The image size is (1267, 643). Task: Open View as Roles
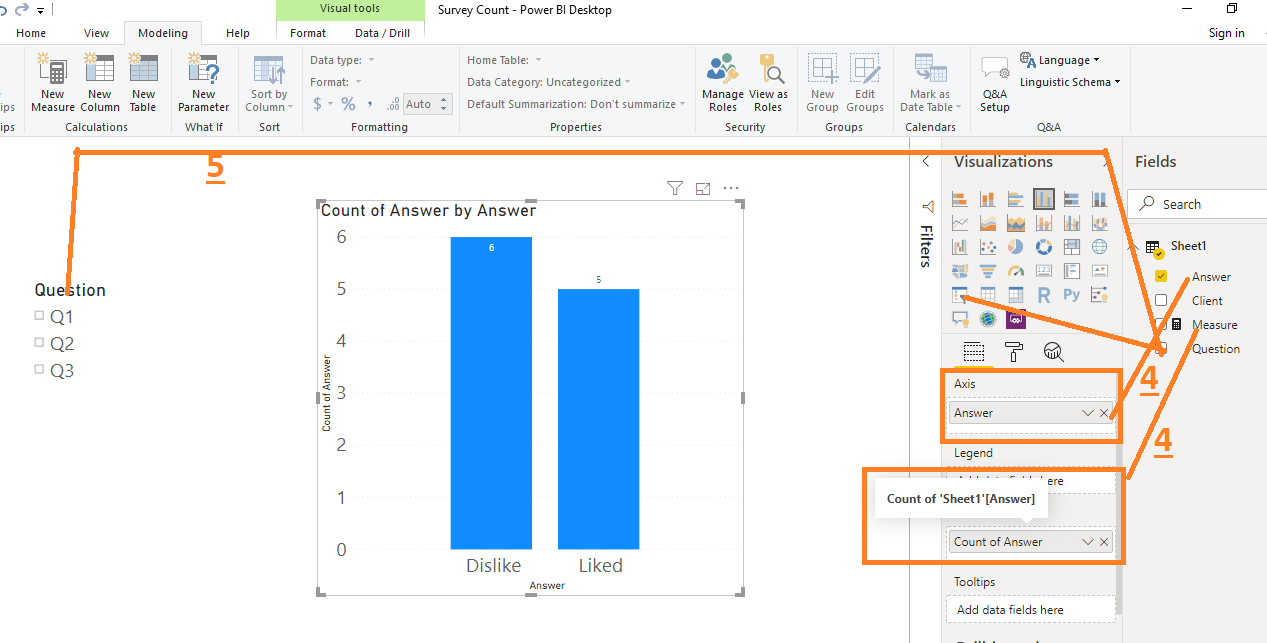click(768, 83)
